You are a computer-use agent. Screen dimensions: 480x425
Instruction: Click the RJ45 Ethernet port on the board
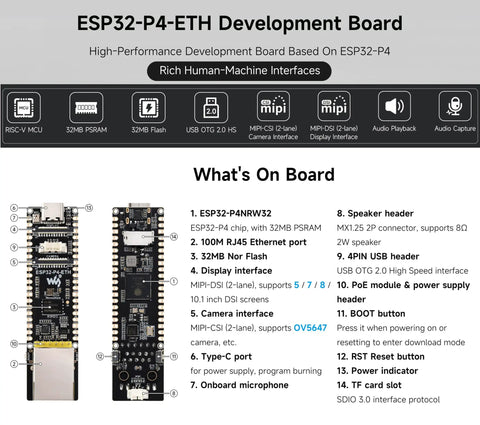53,373
